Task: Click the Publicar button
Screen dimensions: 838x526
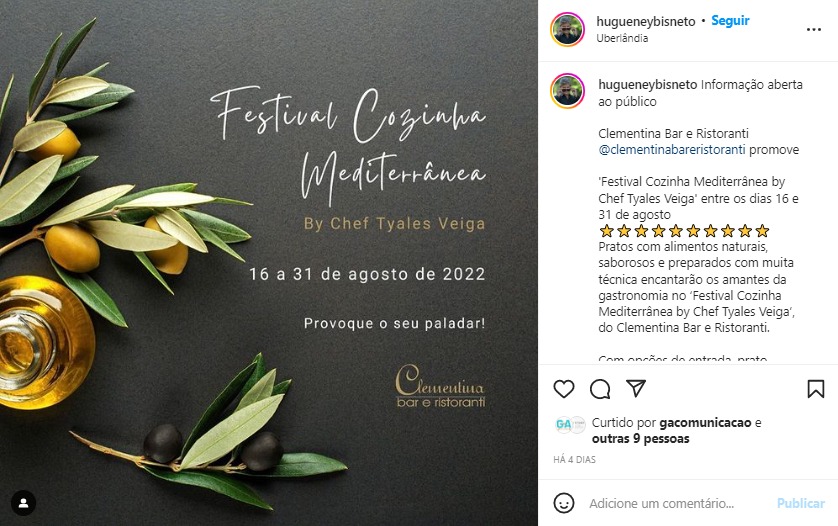Action: tap(801, 504)
